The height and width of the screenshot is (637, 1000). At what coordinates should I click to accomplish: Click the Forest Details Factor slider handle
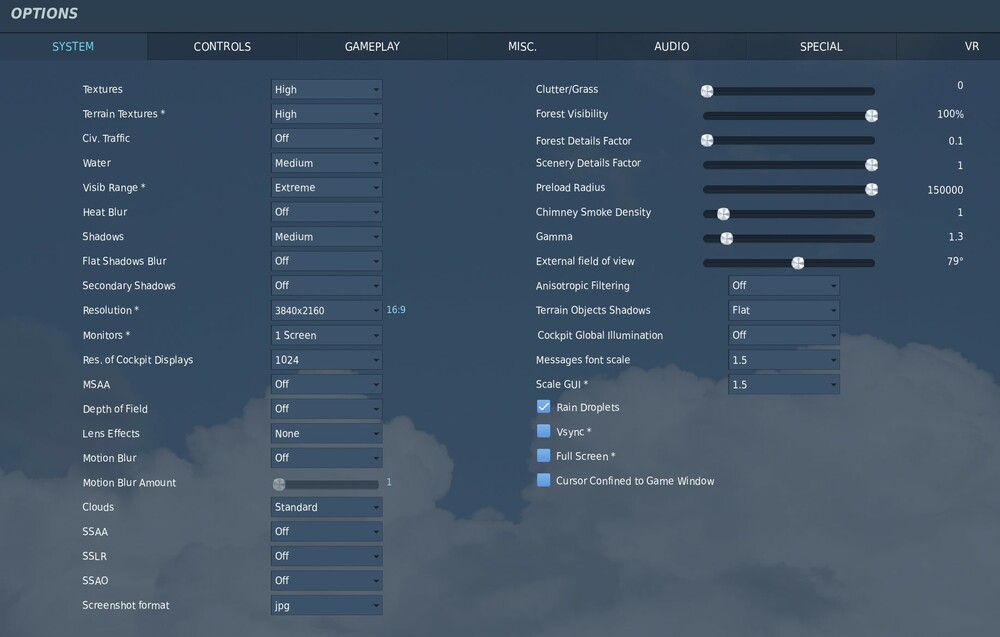pos(707,140)
